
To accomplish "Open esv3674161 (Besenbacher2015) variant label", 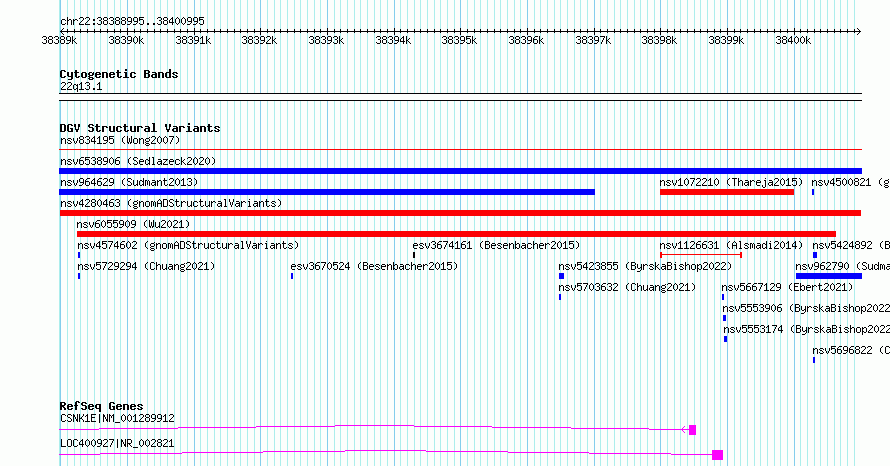I will pos(496,245).
